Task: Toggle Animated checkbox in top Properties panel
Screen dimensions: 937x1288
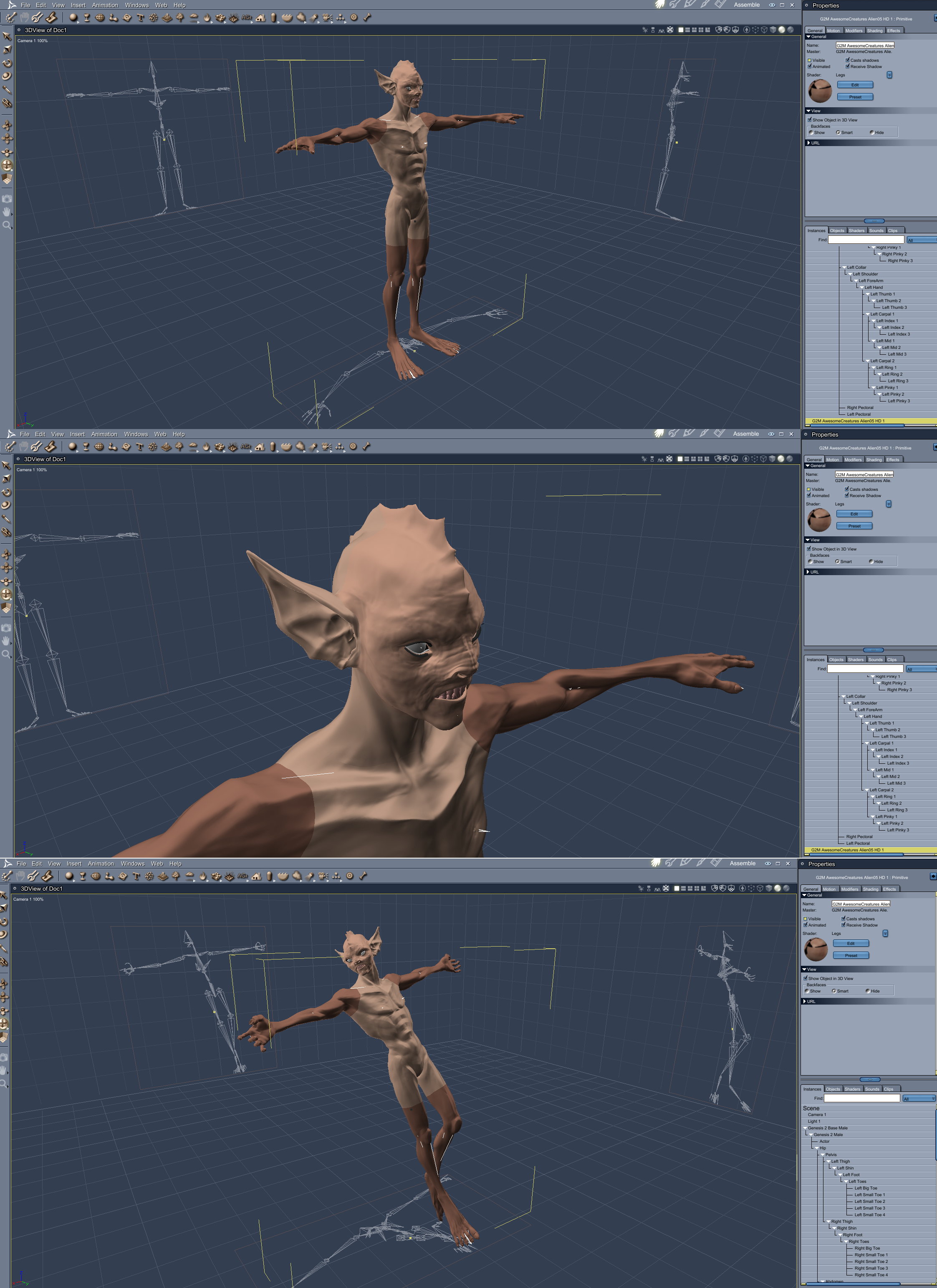Action: click(809, 66)
